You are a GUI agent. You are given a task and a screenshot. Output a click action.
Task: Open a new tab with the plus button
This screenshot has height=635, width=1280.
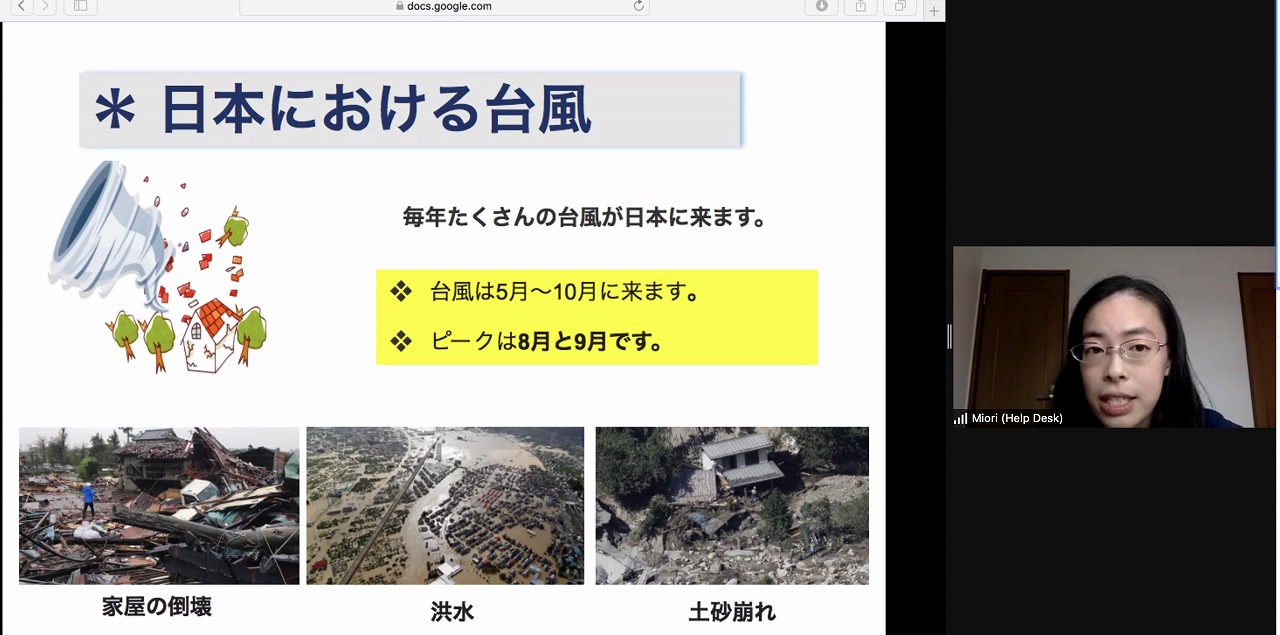[934, 10]
